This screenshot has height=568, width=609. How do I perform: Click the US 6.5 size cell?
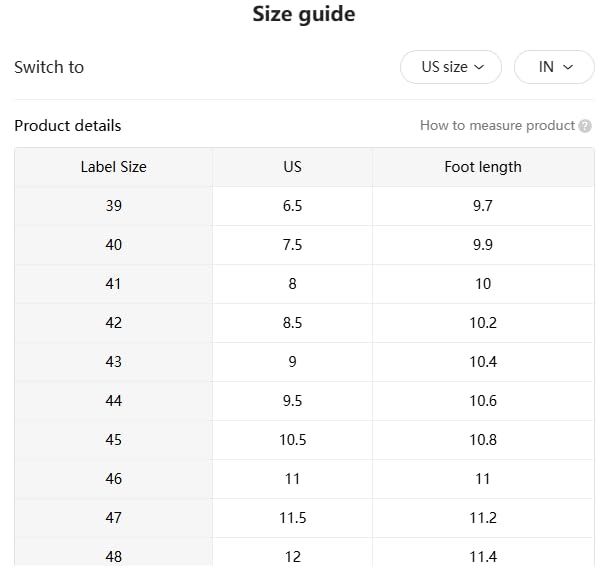pos(292,206)
